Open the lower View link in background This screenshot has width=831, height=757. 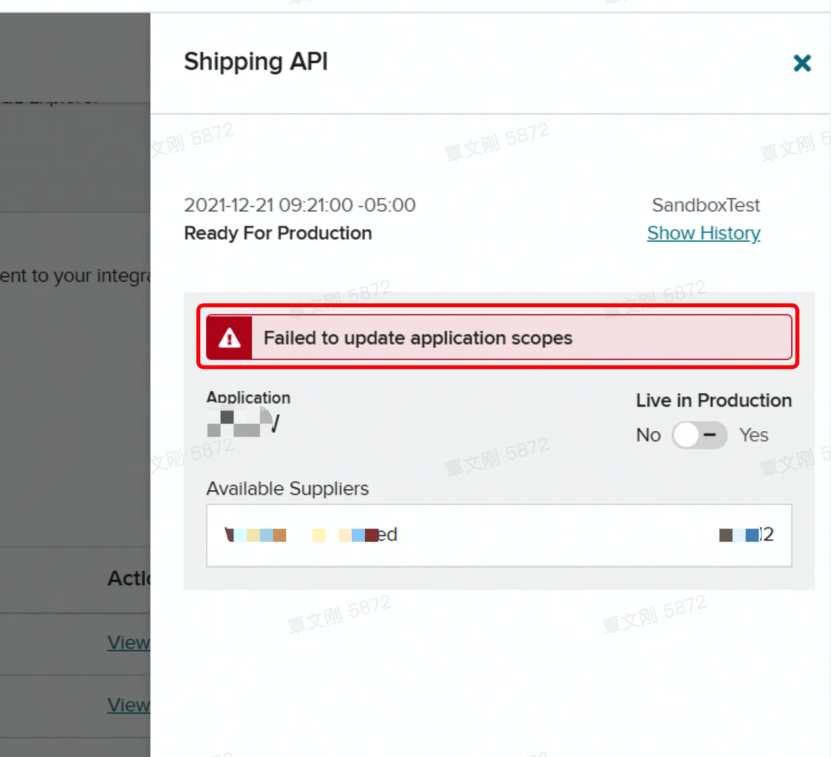pyautogui.click(x=129, y=705)
